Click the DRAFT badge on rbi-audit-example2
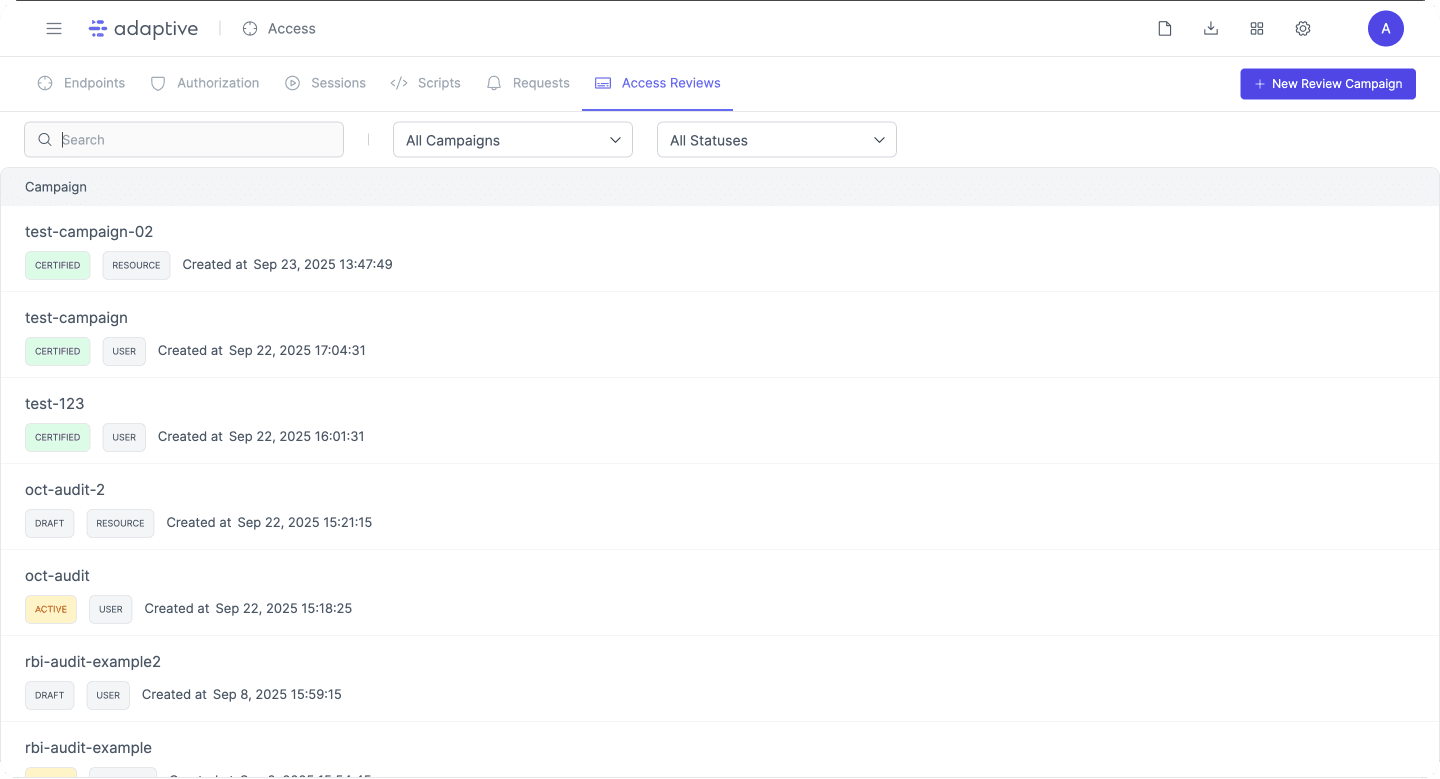This screenshot has width=1440, height=779. pyautogui.click(x=50, y=695)
